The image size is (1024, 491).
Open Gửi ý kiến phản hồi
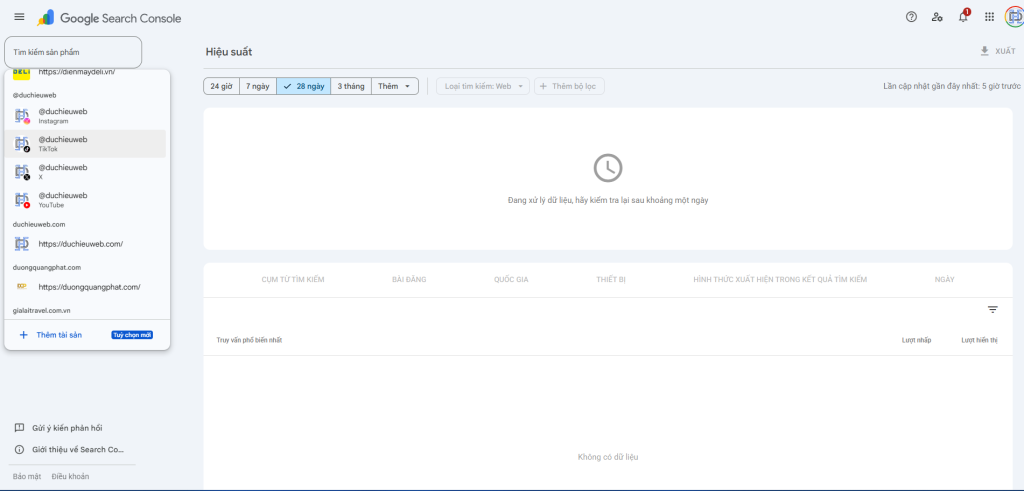coord(67,428)
